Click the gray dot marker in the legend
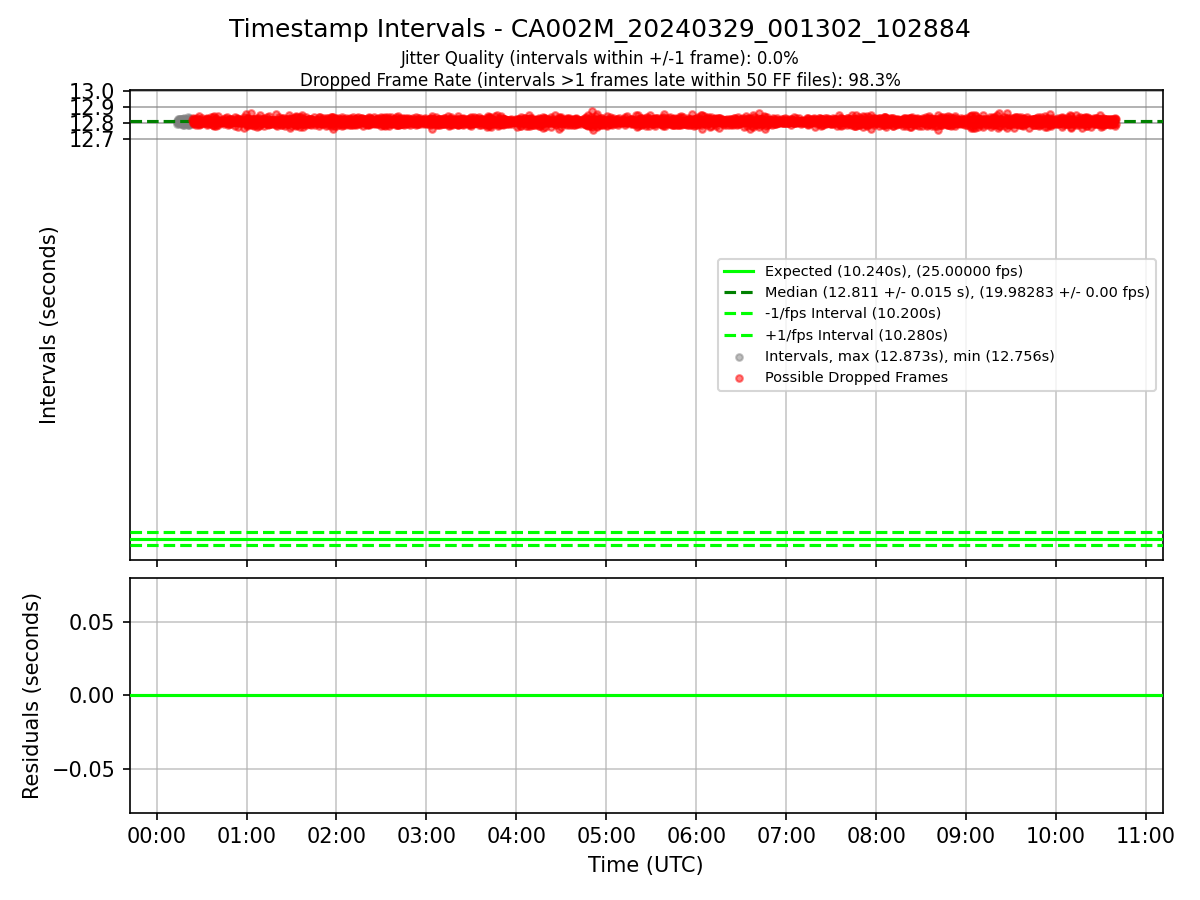1200x900 pixels. (x=739, y=357)
